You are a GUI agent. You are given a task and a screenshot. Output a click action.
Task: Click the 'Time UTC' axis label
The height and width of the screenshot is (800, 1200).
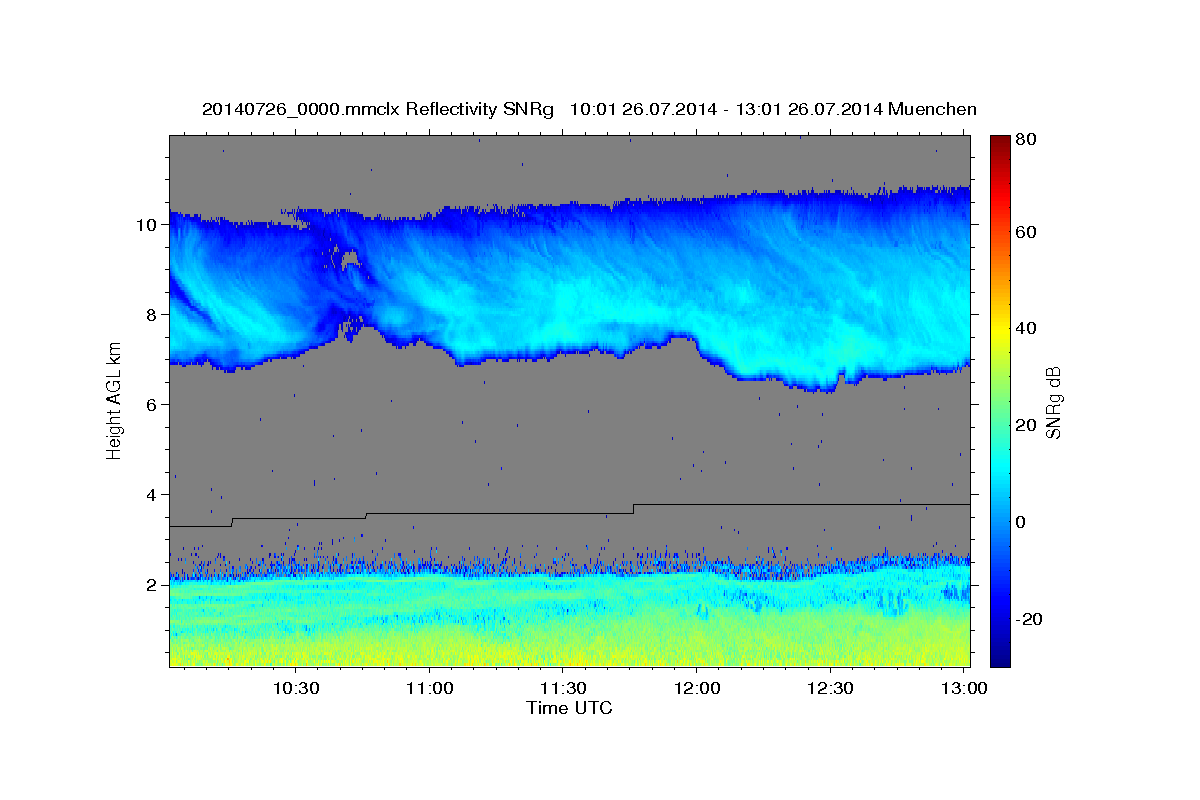coord(569,709)
